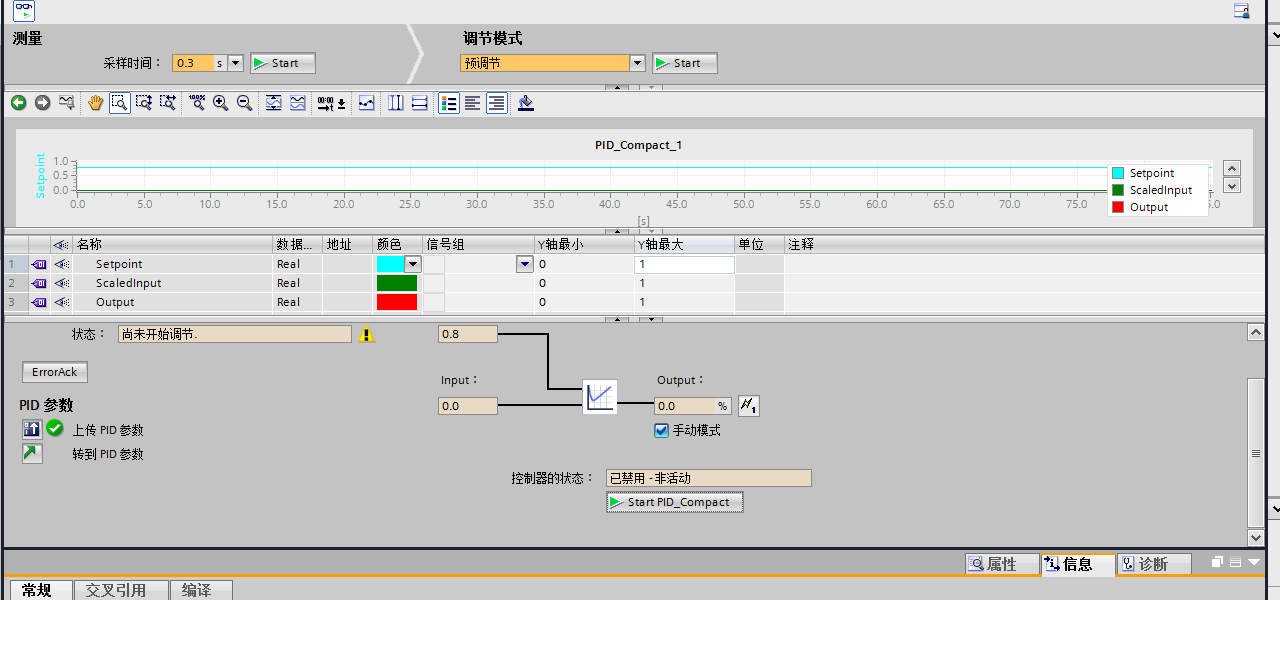Toggle the Output row 信号组 checkbox

click(434, 302)
